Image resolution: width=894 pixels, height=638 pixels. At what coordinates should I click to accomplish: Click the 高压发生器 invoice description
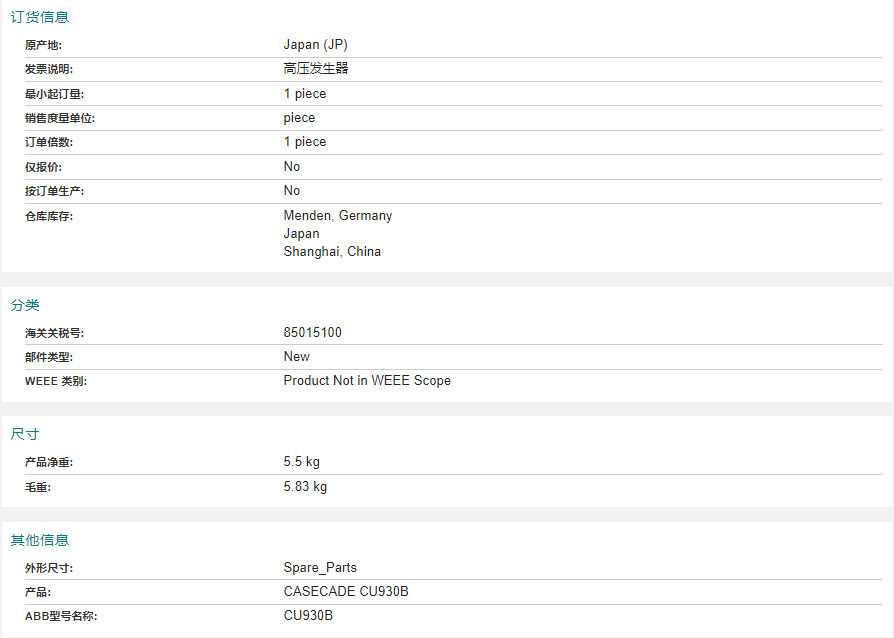[x=316, y=68]
